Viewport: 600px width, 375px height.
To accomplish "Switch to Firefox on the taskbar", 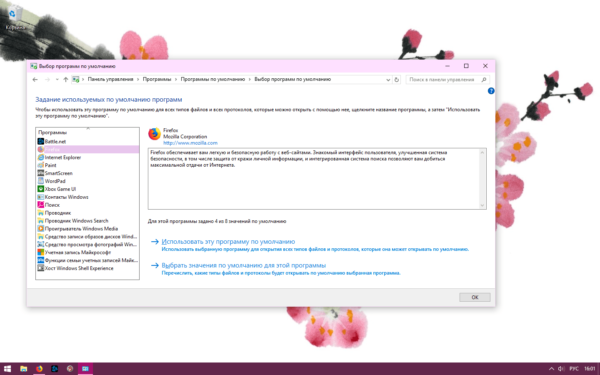I will (39, 369).
